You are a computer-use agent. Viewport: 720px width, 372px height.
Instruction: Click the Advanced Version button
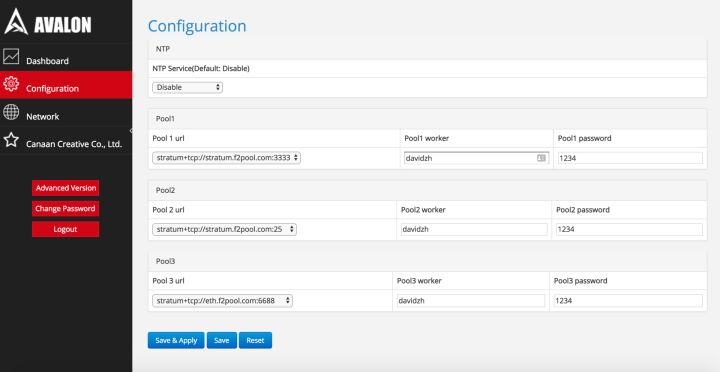click(x=66, y=188)
